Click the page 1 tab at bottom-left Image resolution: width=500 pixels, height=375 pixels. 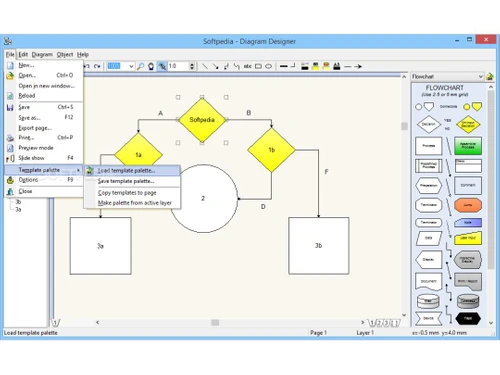click(x=56, y=322)
